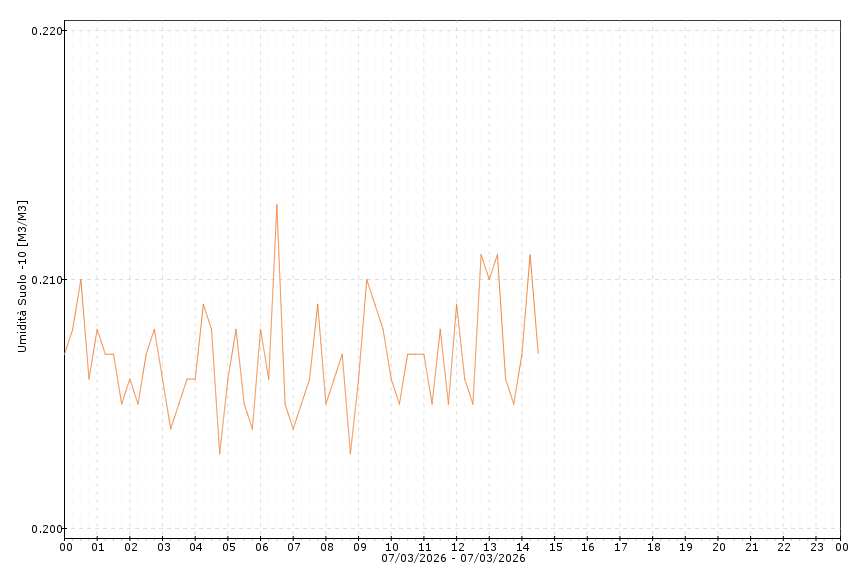The height and width of the screenshot is (573, 860).
Task: Click the date range label 07/03/2026 - 07/03/2026
Action: click(453, 558)
